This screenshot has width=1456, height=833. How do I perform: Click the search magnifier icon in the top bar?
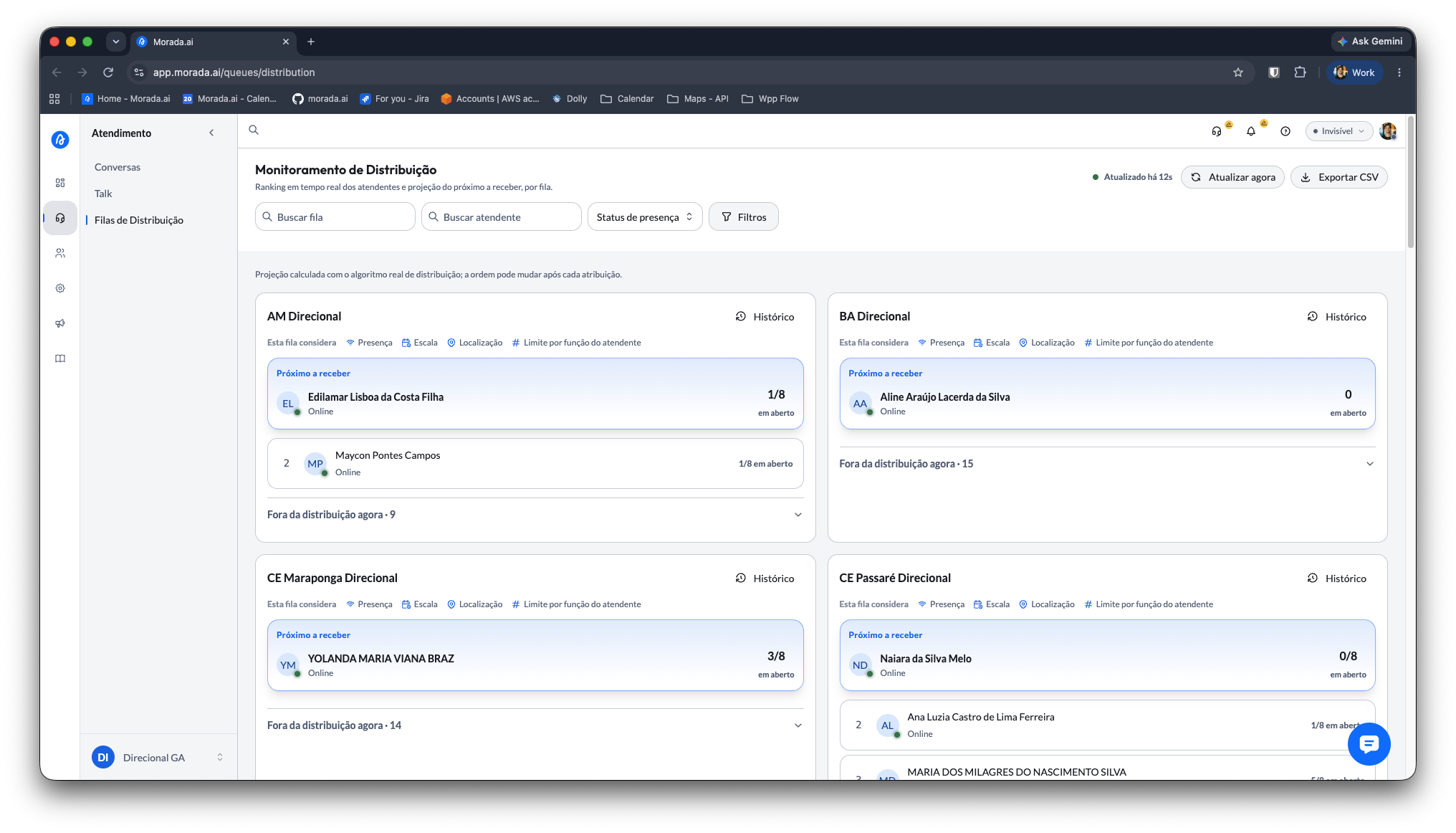click(254, 130)
